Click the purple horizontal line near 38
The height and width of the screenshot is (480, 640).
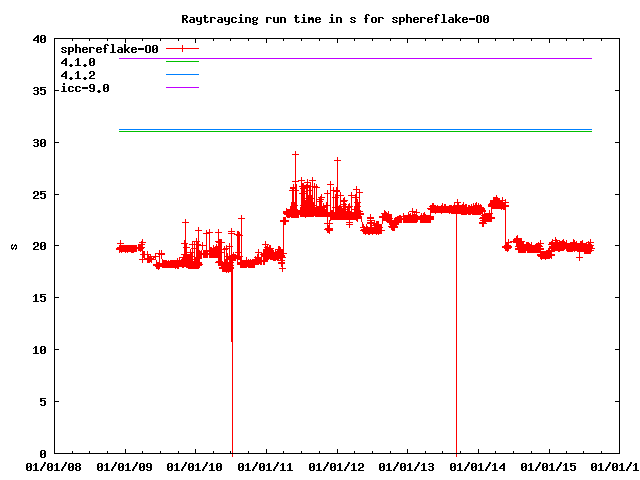coord(400,59)
